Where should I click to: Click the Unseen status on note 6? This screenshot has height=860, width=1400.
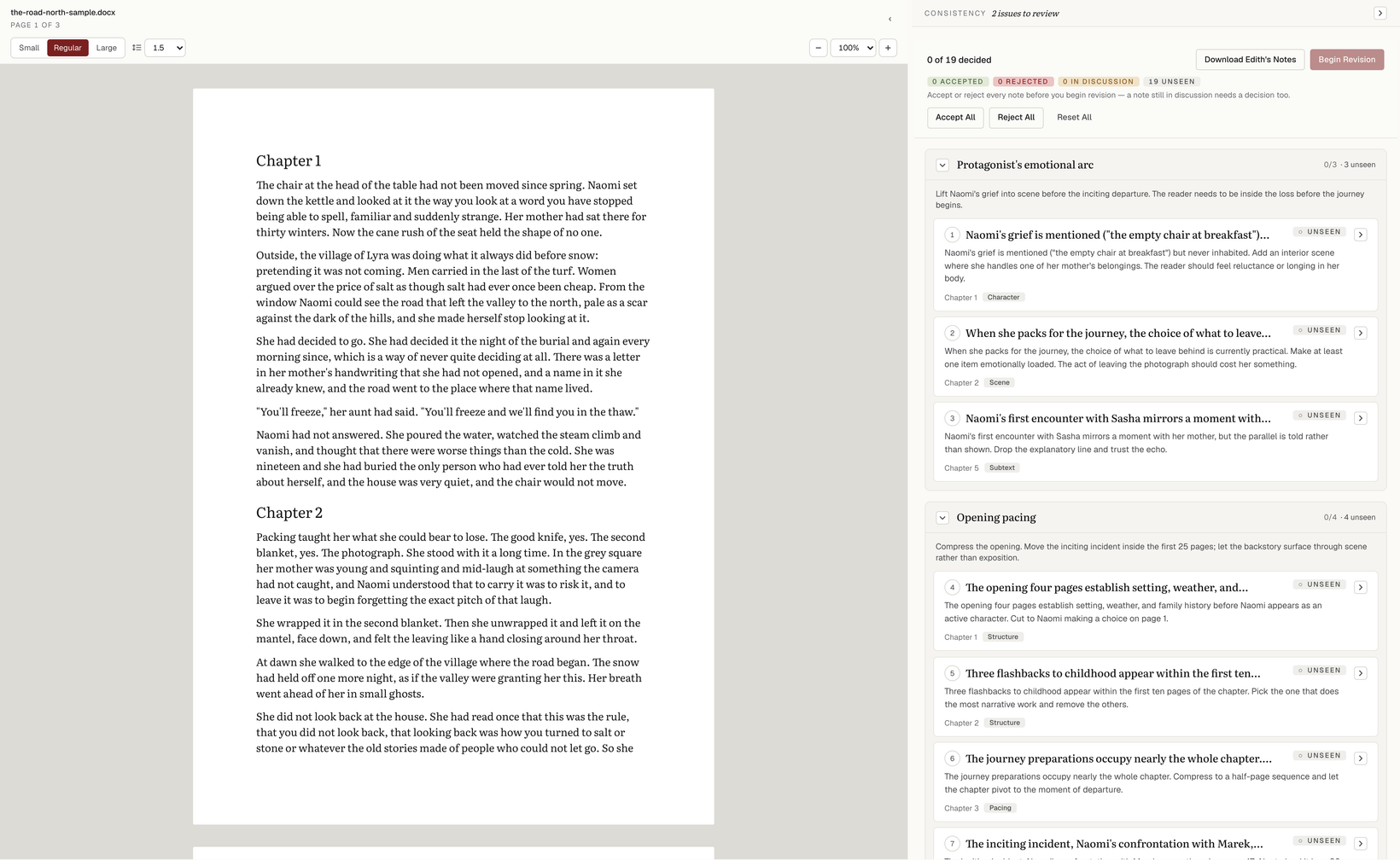pos(1320,756)
